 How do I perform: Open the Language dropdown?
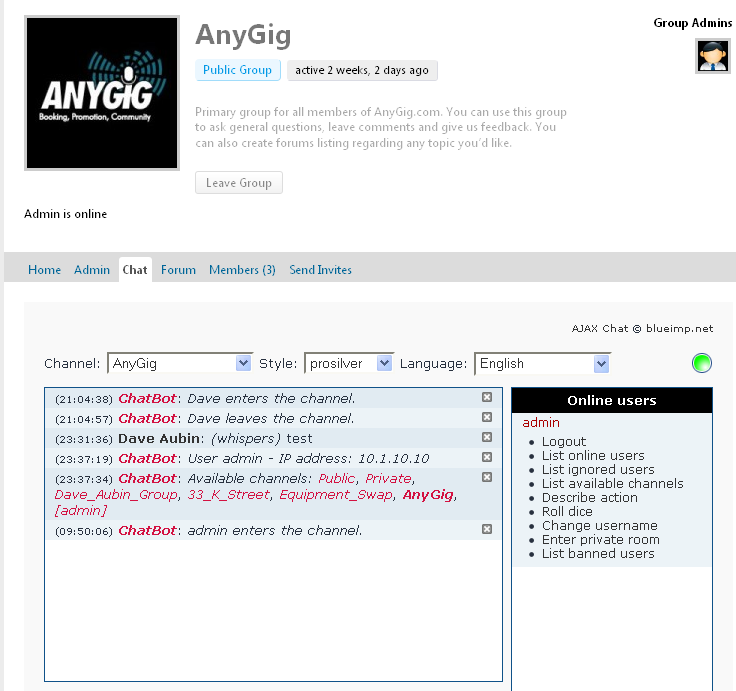542,363
